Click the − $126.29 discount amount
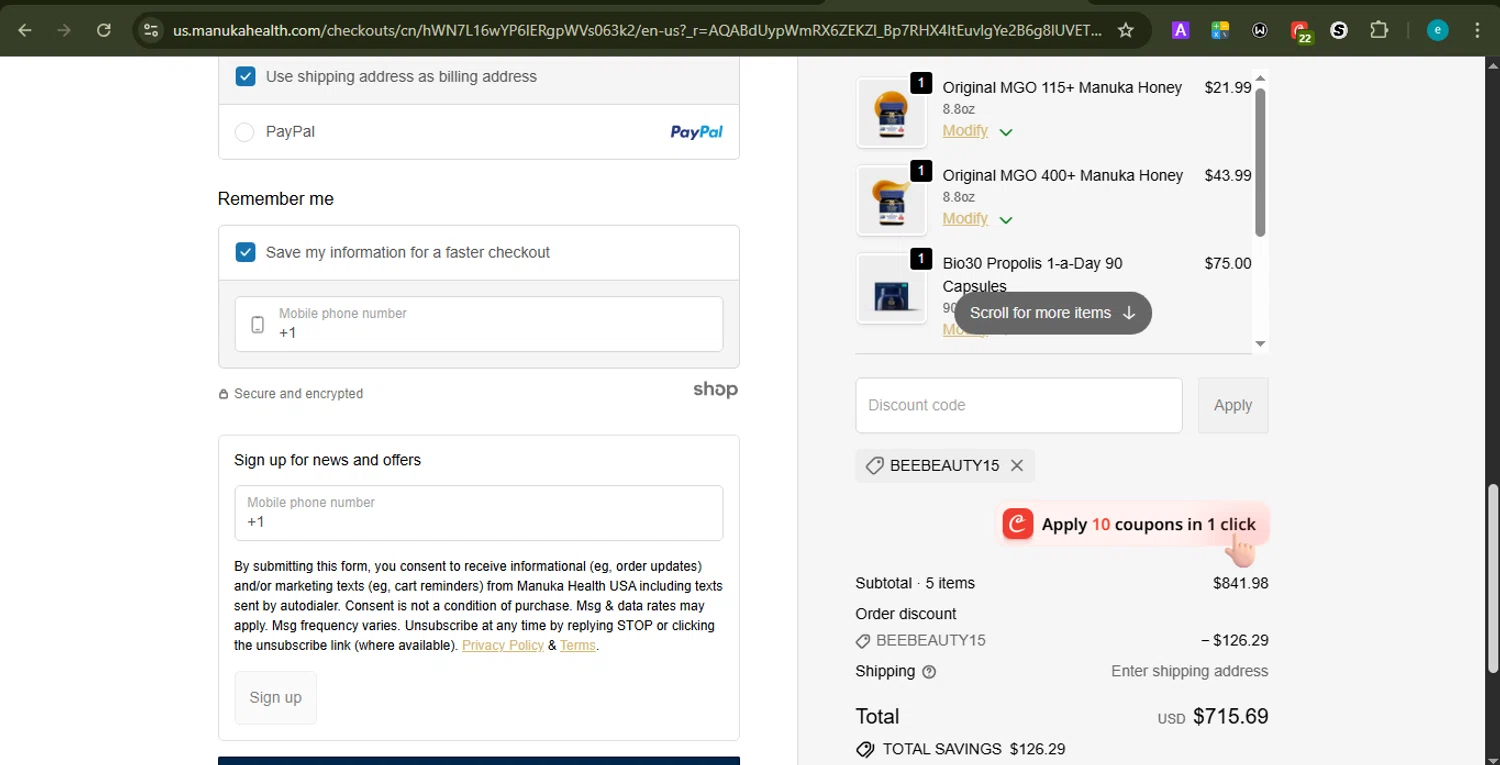1500x765 pixels. (1235, 640)
